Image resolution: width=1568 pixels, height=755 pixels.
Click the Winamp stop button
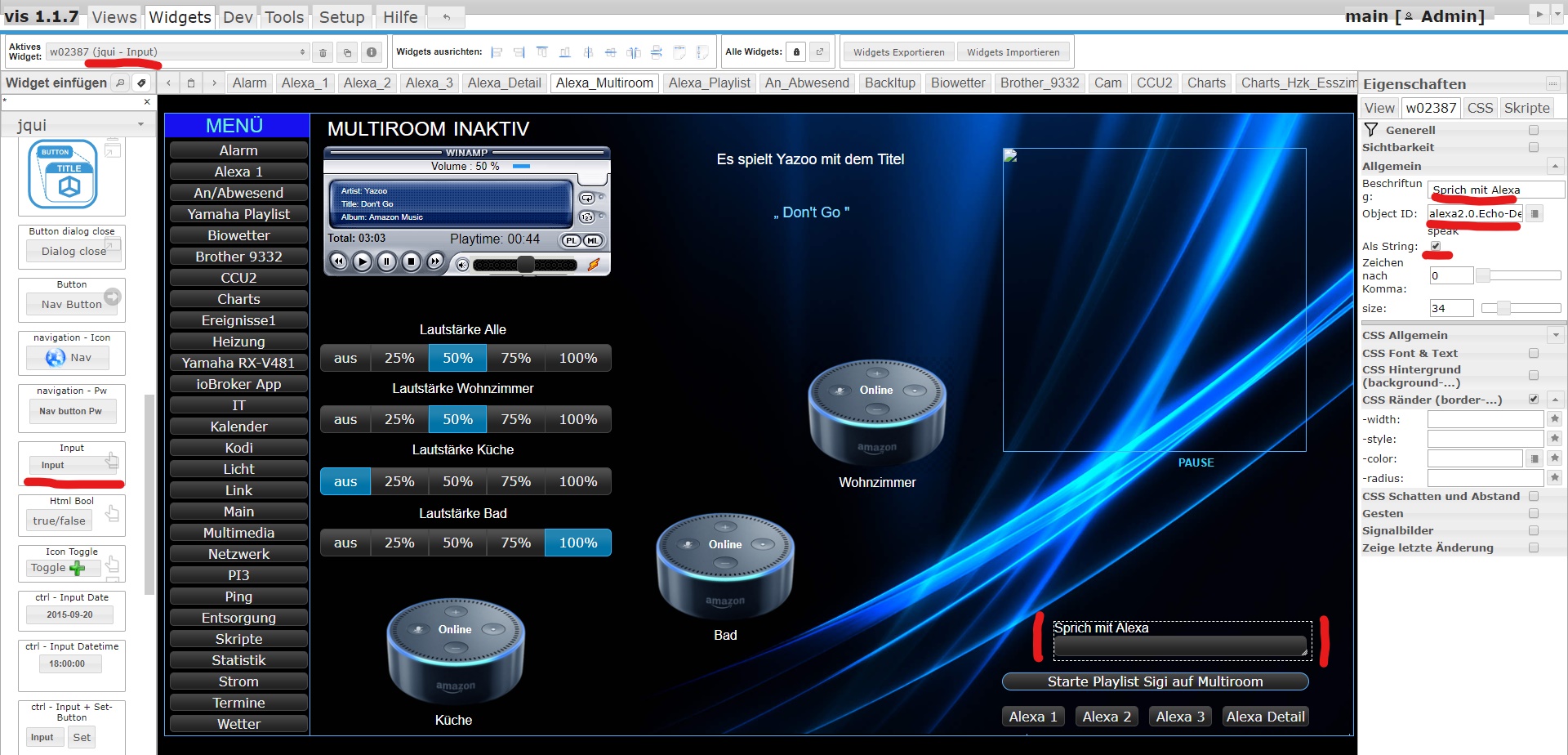tap(412, 261)
